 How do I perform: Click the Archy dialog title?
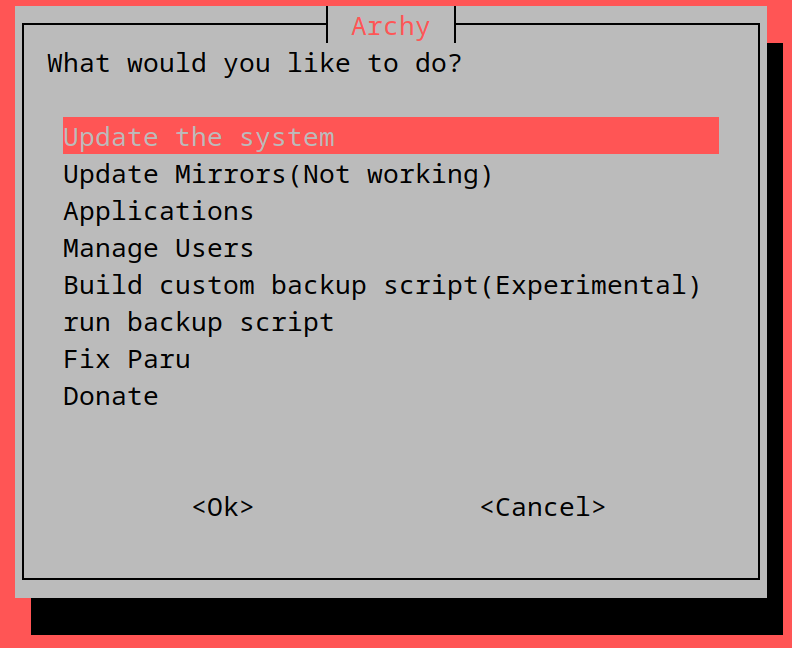click(x=390, y=26)
